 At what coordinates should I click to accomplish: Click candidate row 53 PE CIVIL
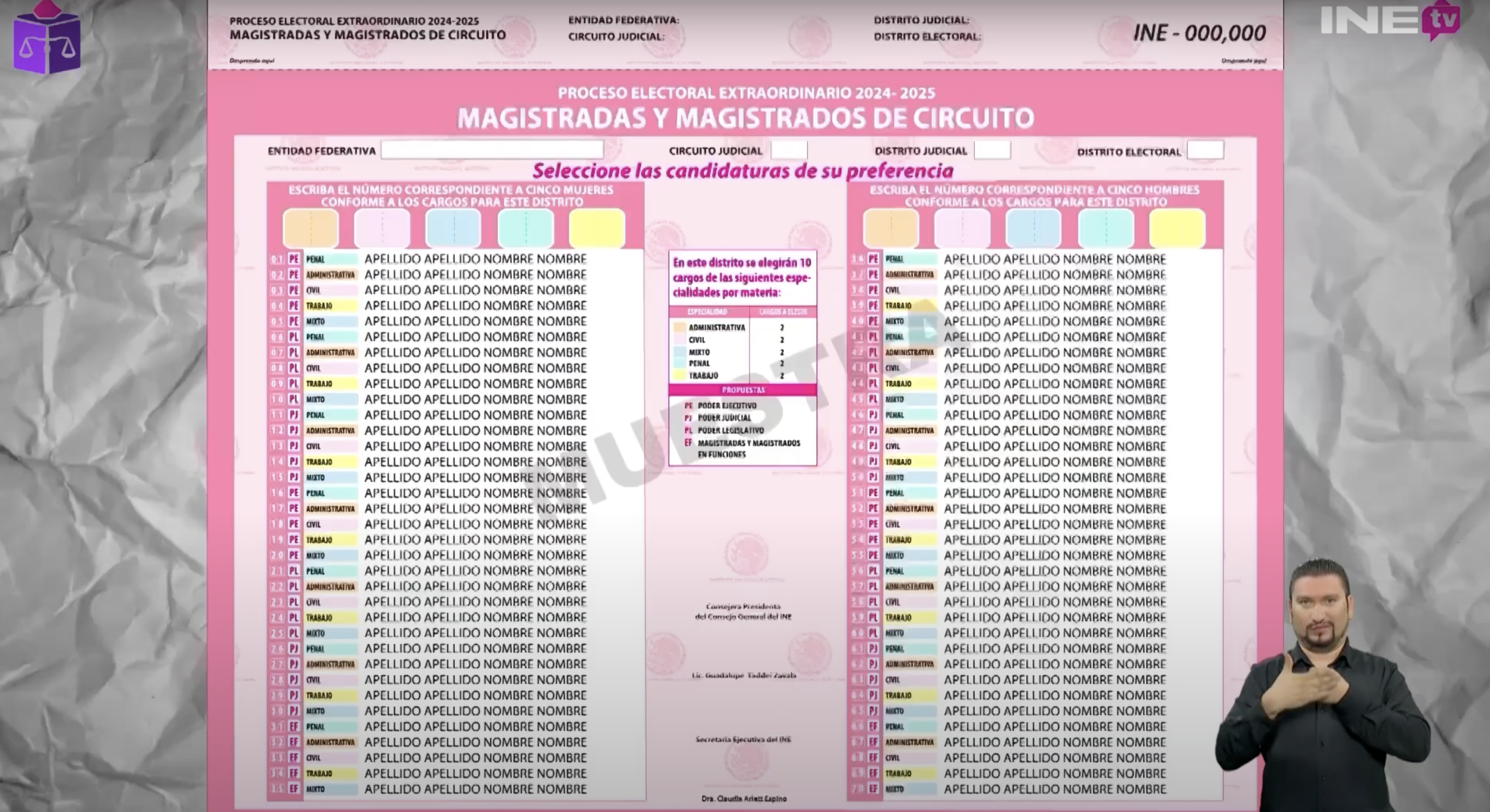[x=1035, y=524]
